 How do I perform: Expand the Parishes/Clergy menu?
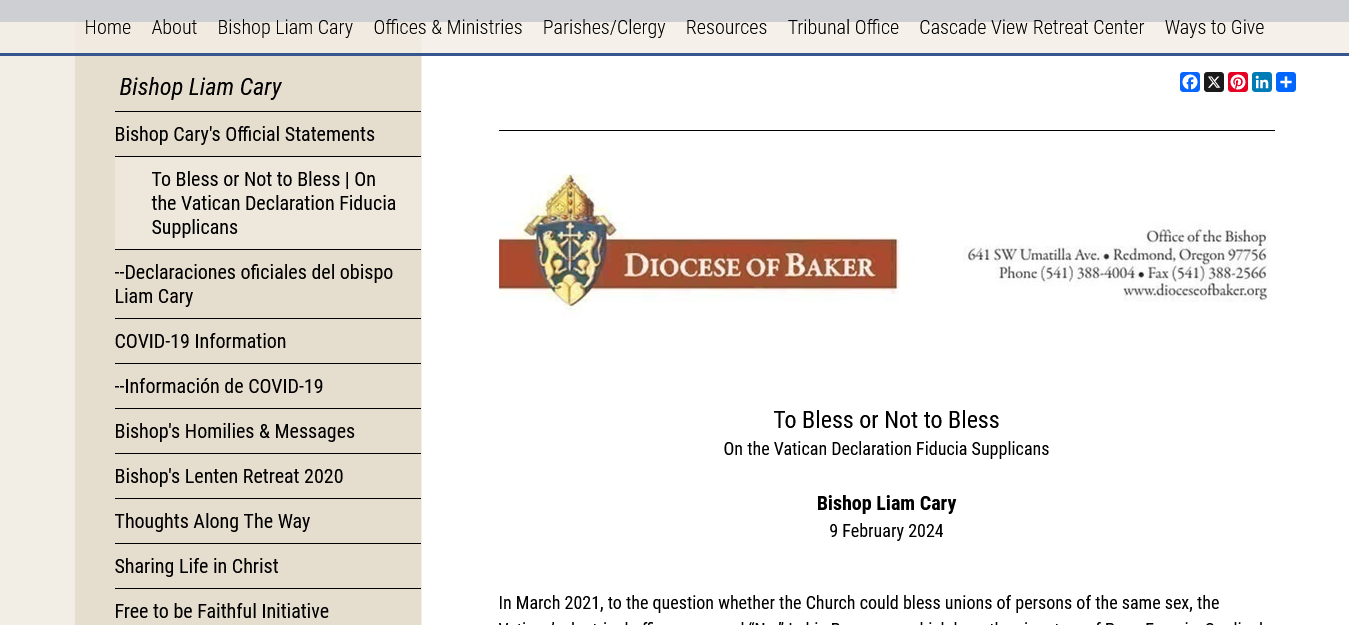coord(604,27)
